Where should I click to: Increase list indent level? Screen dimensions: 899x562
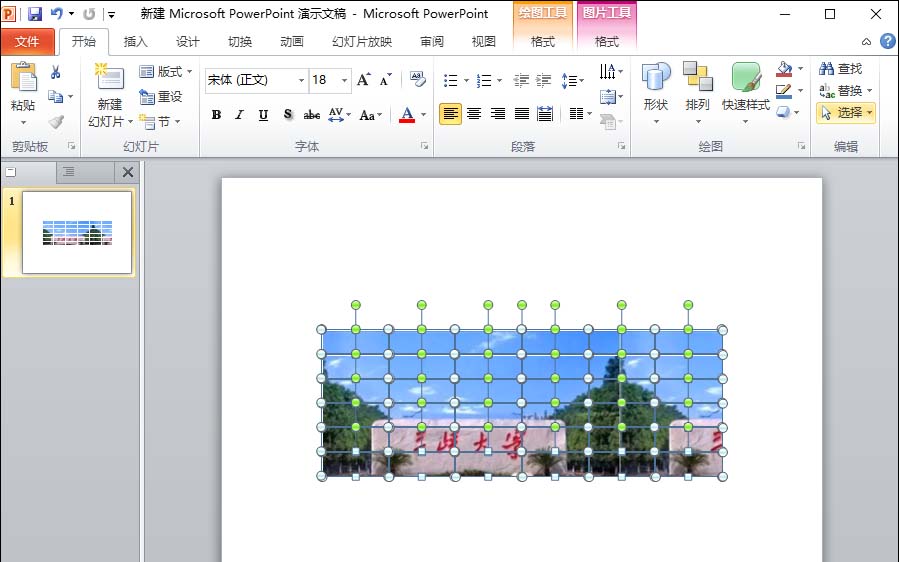click(544, 80)
